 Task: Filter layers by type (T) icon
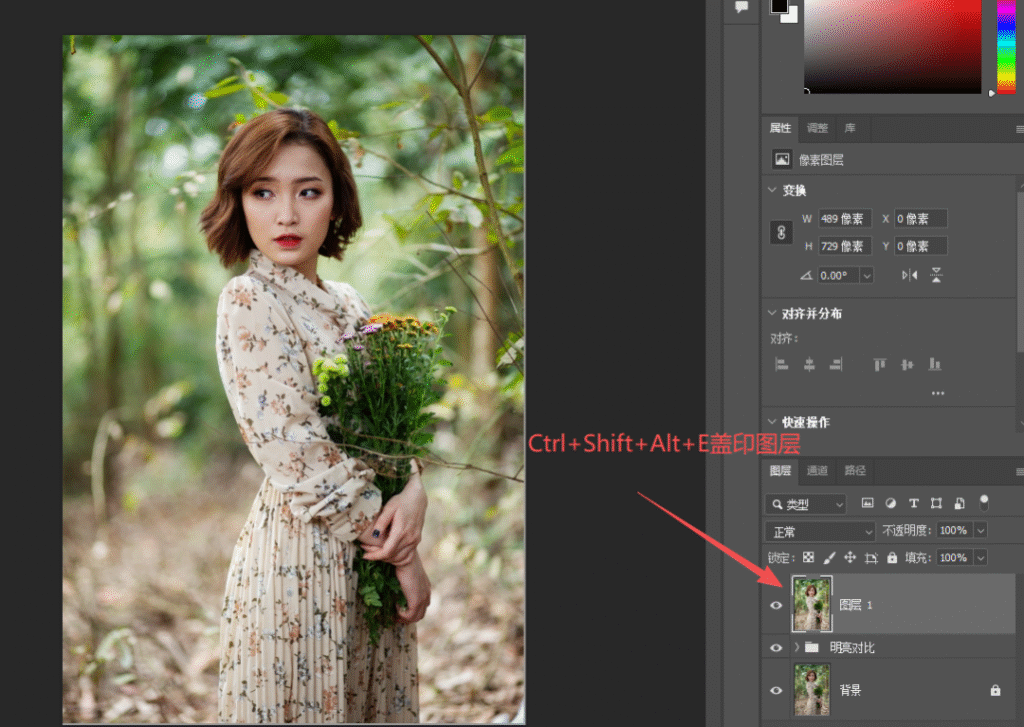click(914, 503)
